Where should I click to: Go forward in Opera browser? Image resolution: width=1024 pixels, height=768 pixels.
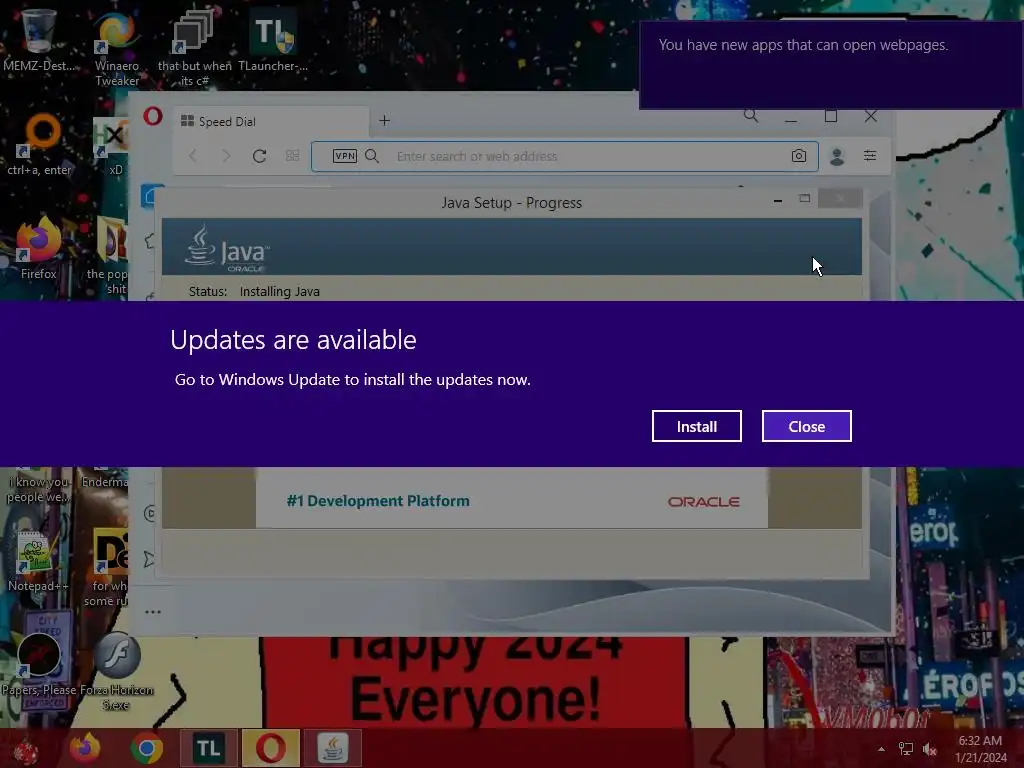tap(226, 156)
